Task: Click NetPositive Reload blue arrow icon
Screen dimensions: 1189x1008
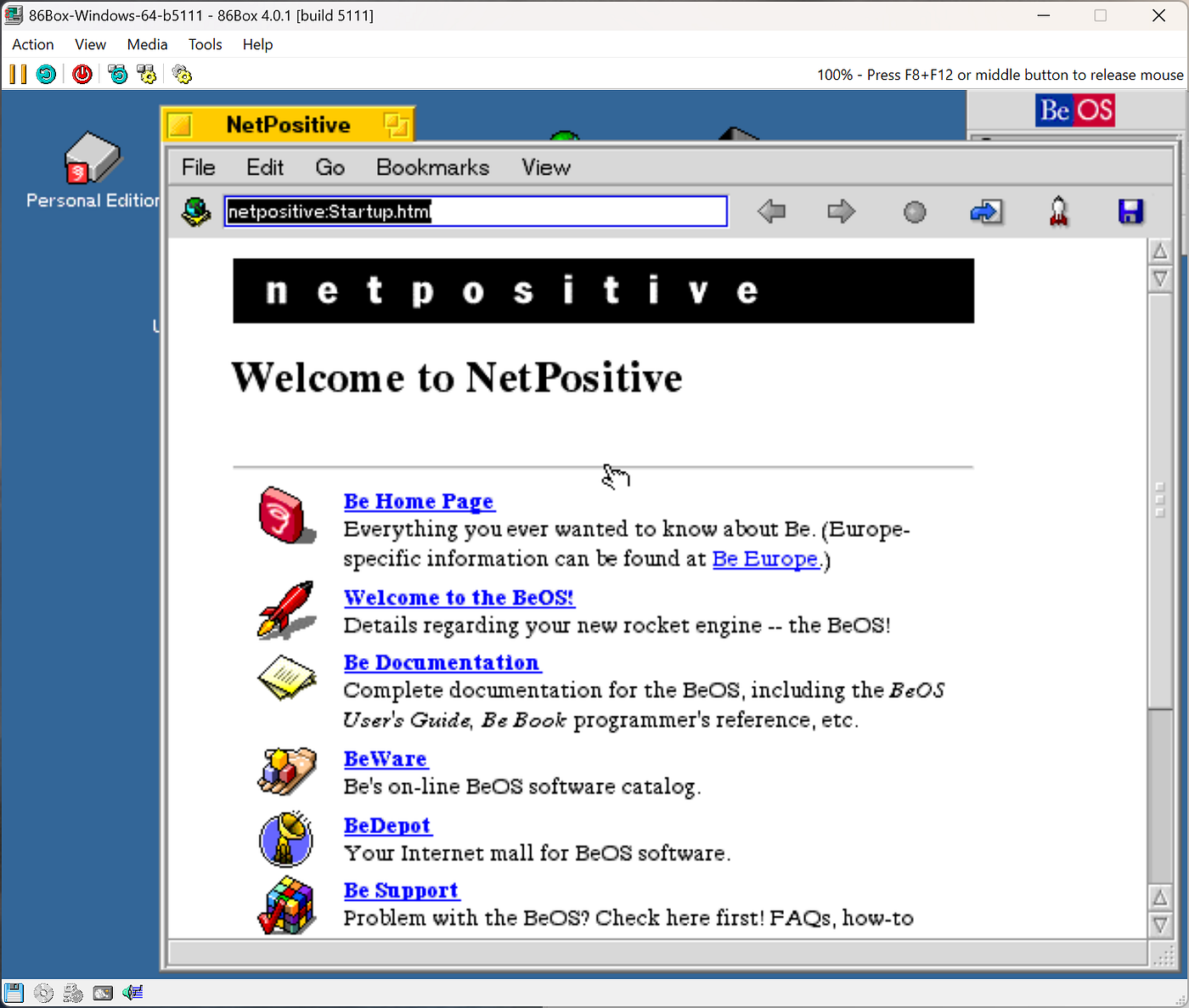Action: coord(986,211)
